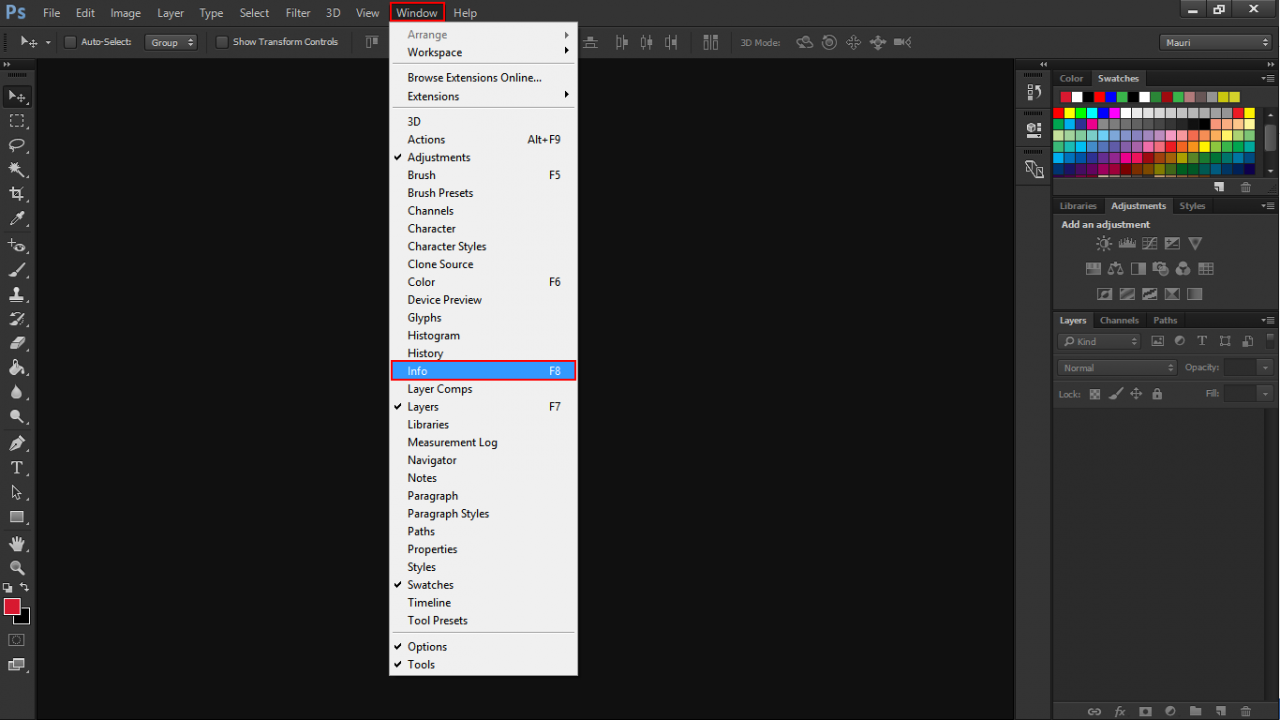Screen dimensions: 1280x720
Task: Click the red foreground color swatch
Action: pyautogui.click(x=12, y=607)
